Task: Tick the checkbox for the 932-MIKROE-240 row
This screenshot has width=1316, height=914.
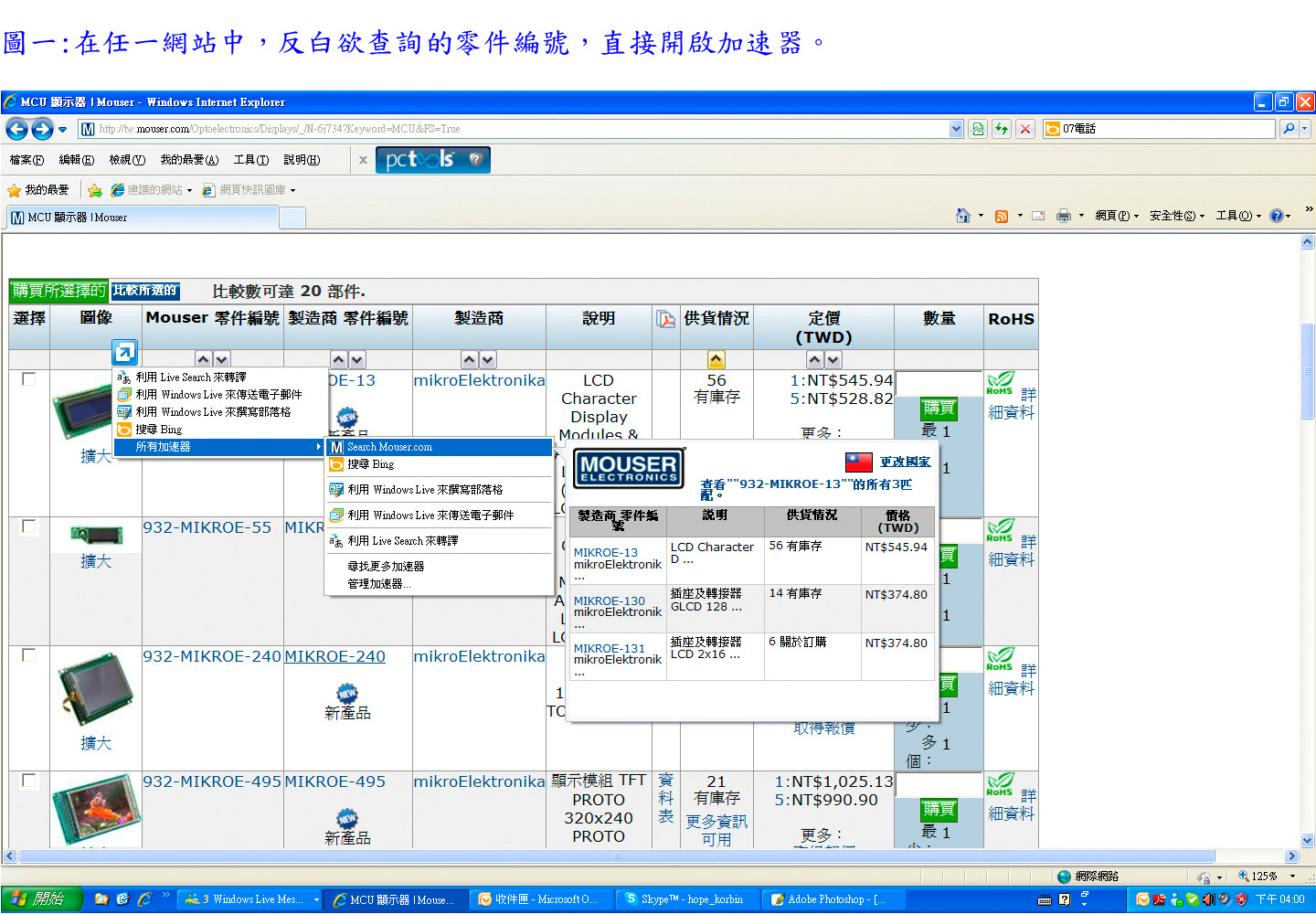Action: point(29,655)
